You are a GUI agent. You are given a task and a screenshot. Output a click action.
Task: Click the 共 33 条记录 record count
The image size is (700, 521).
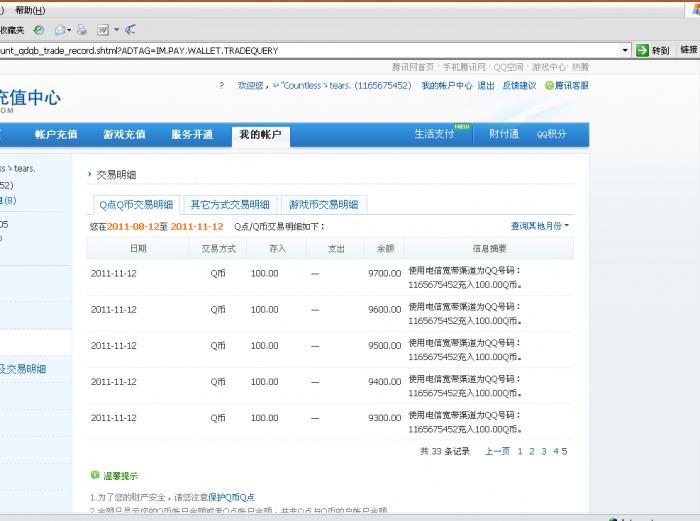[x=445, y=451]
